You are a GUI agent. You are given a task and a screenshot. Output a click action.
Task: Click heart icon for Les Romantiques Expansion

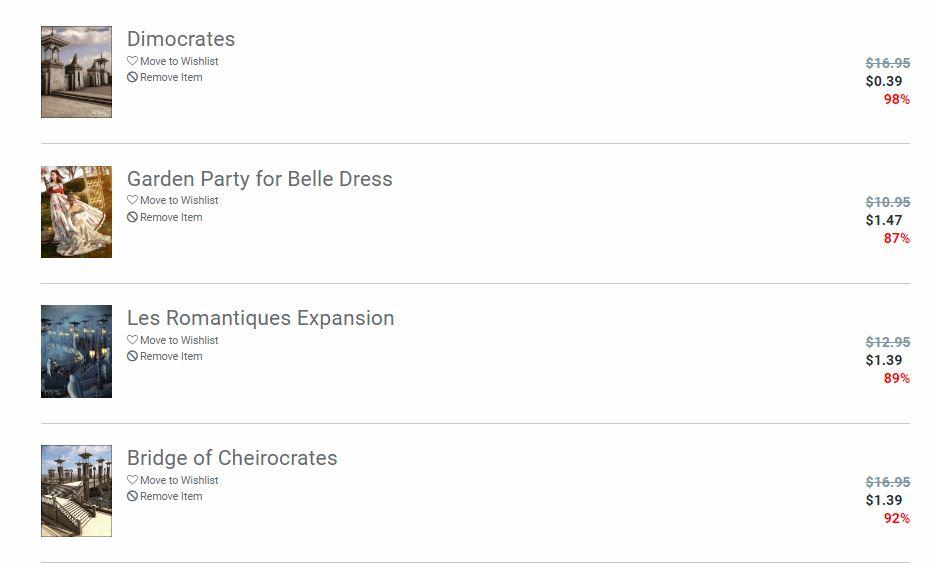[132, 340]
